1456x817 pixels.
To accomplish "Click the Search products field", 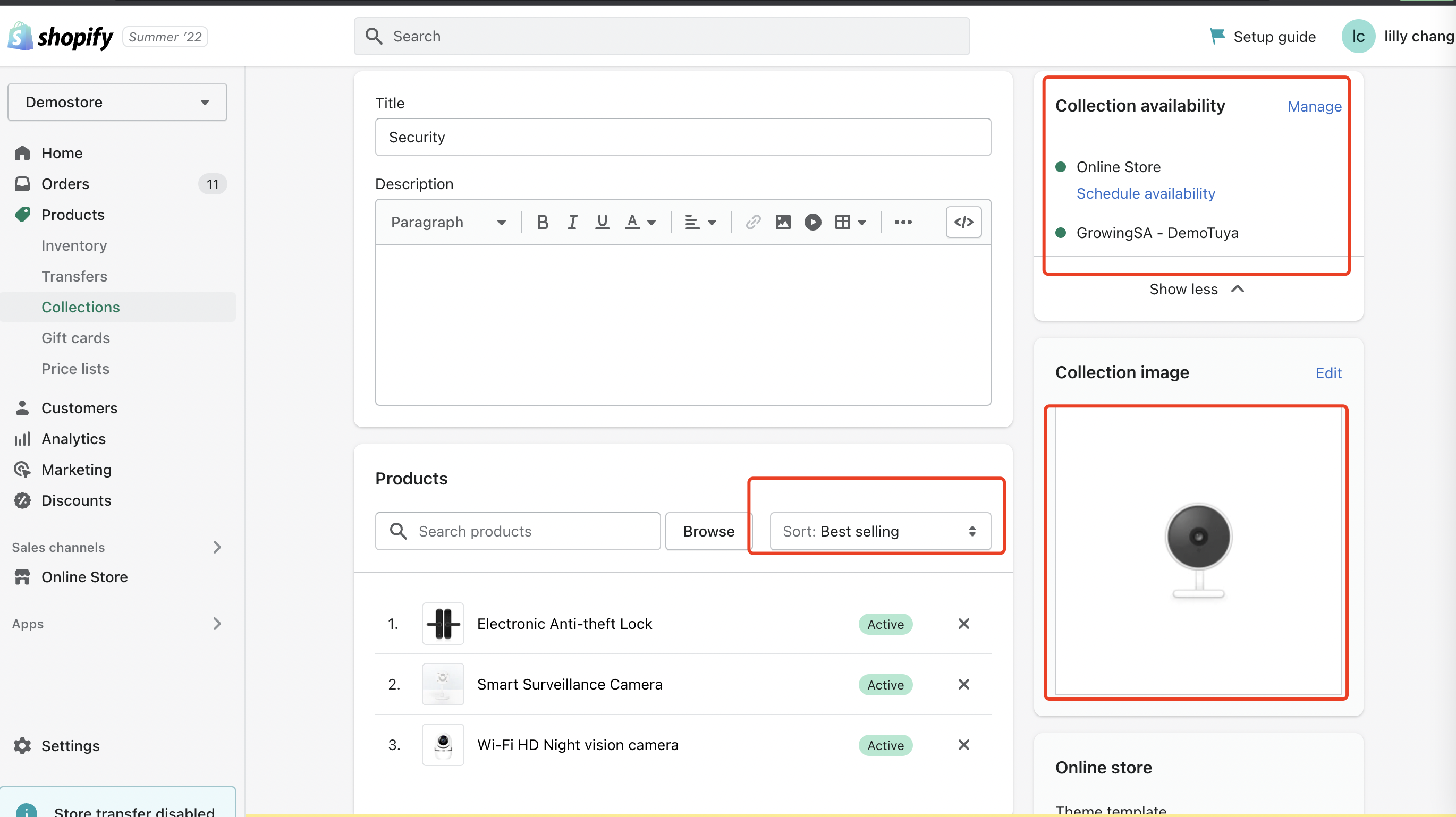I will [x=517, y=531].
